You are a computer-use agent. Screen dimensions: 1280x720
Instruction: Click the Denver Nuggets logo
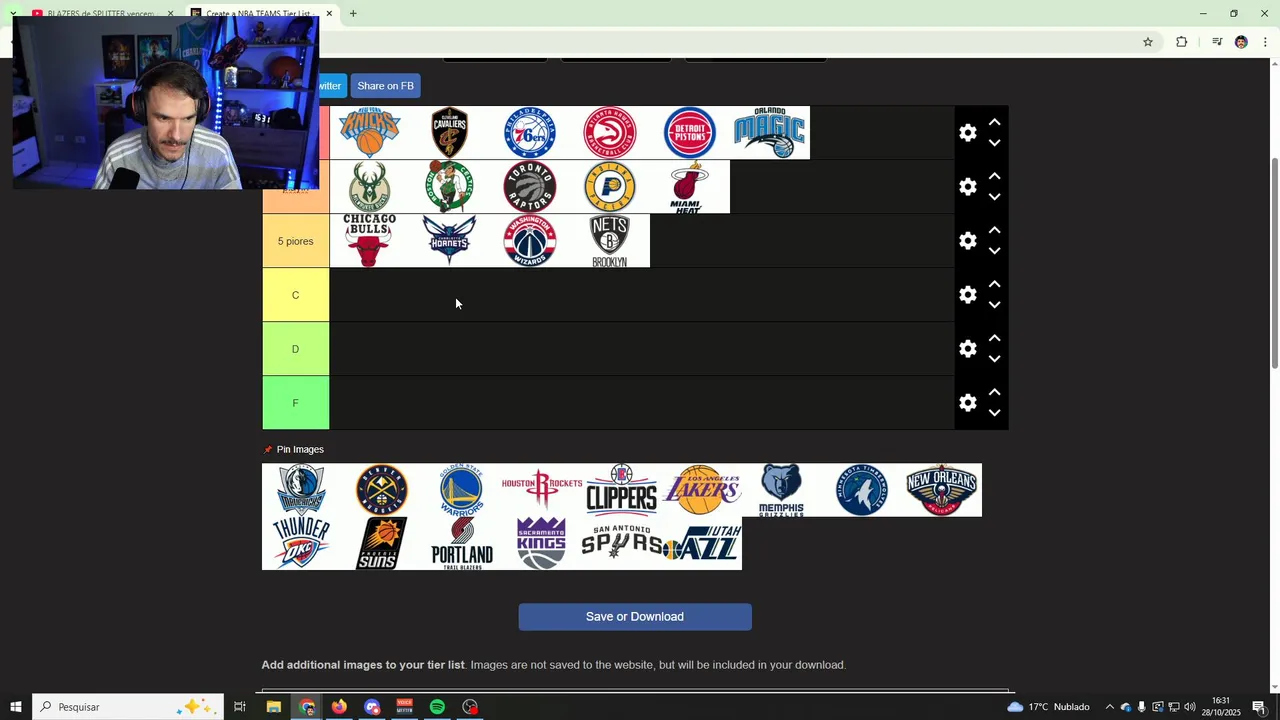pyautogui.click(x=382, y=490)
